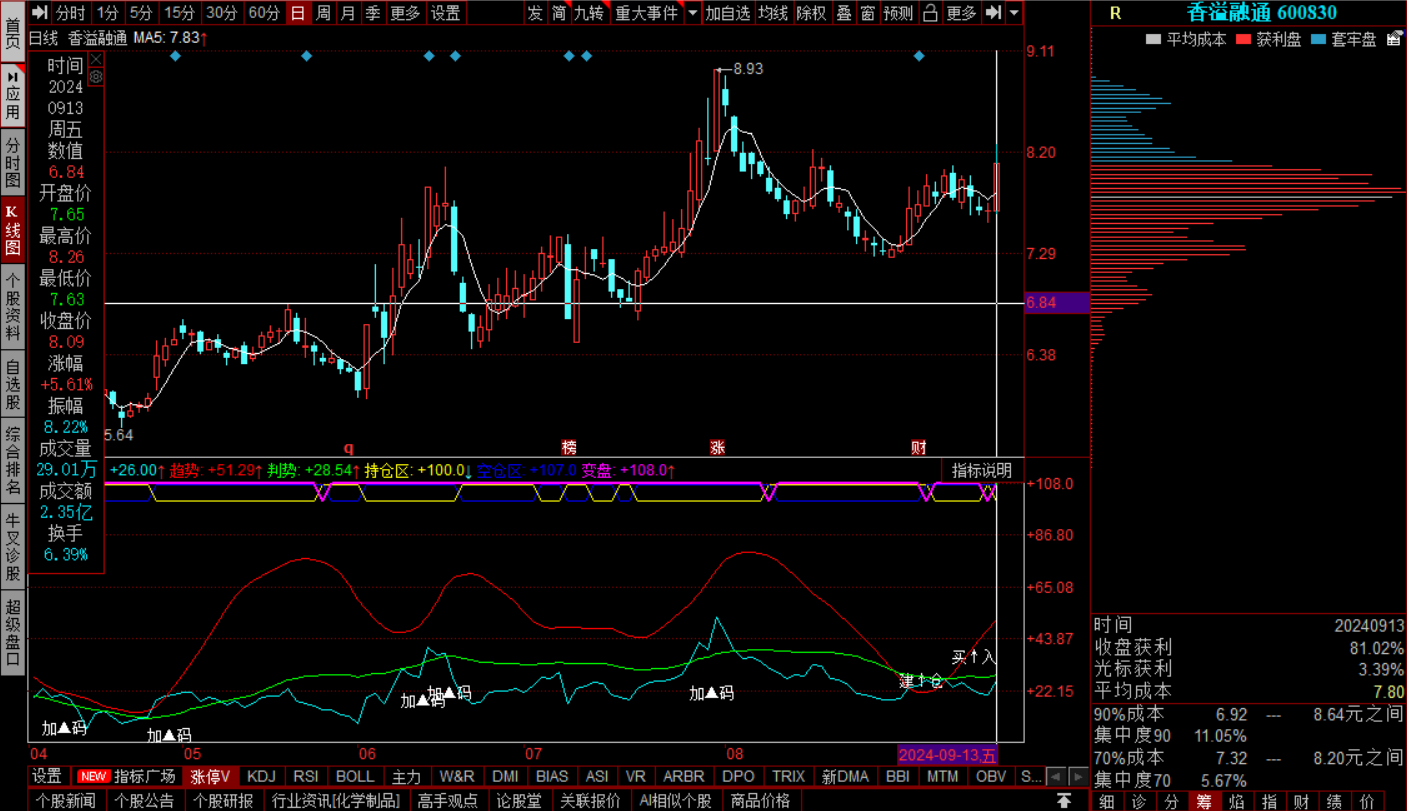Viewport: 1407px width, 811px height.
Task: Open 行业资讯[化学制品] bottom tab
Action: (336, 800)
